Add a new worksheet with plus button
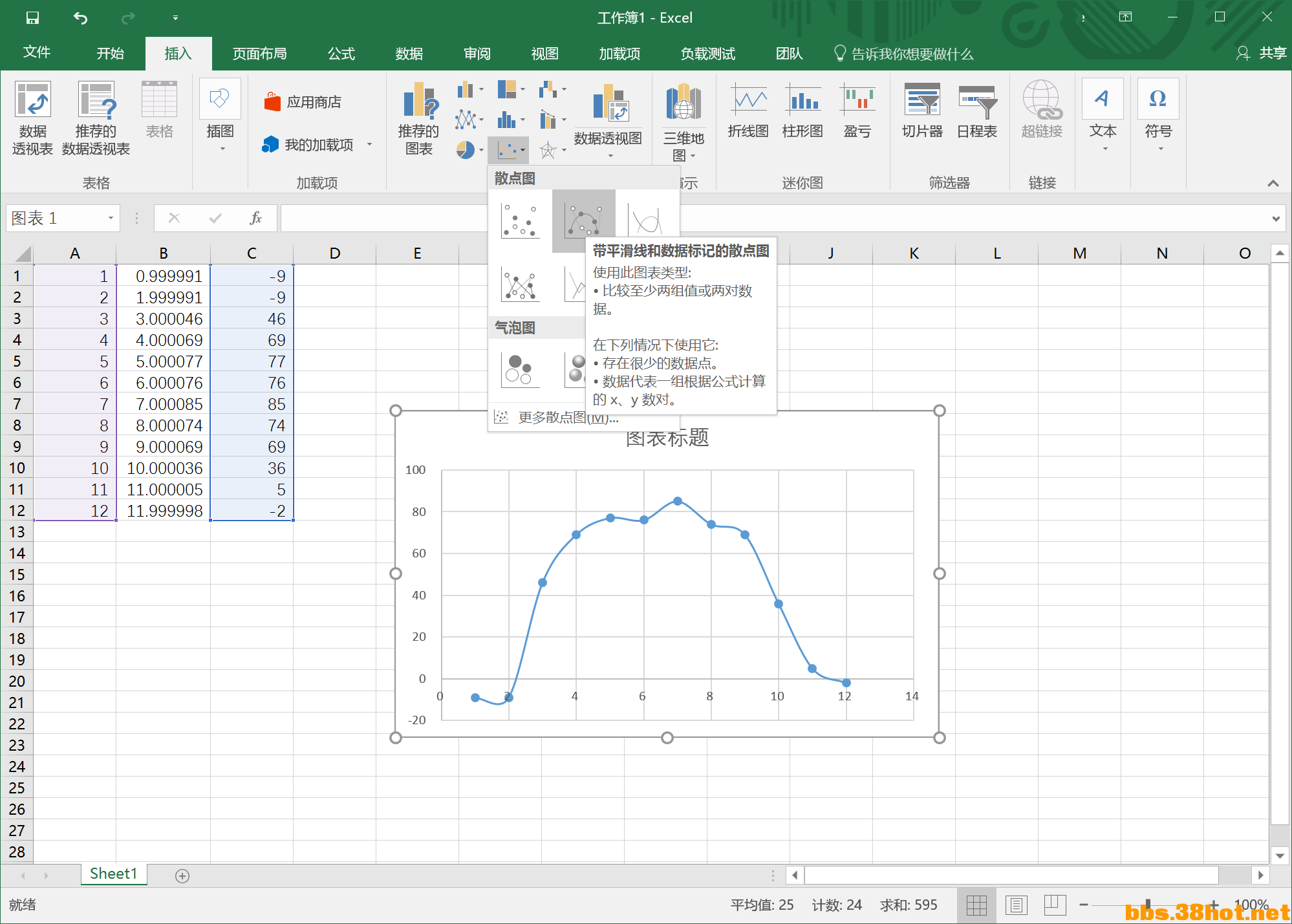1292x924 pixels. pyautogui.click(x=182, y=876)
